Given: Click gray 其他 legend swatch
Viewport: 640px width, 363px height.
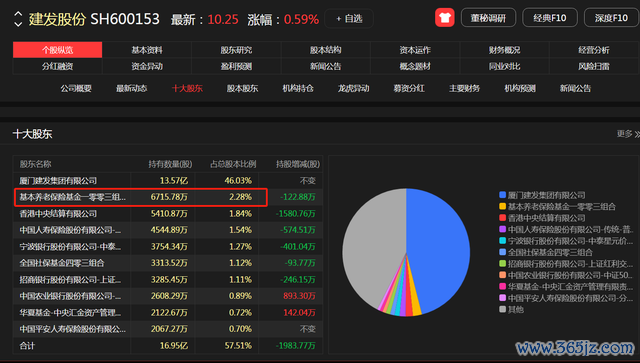Looking at the screenshot, I should click(x=502, y=309).
